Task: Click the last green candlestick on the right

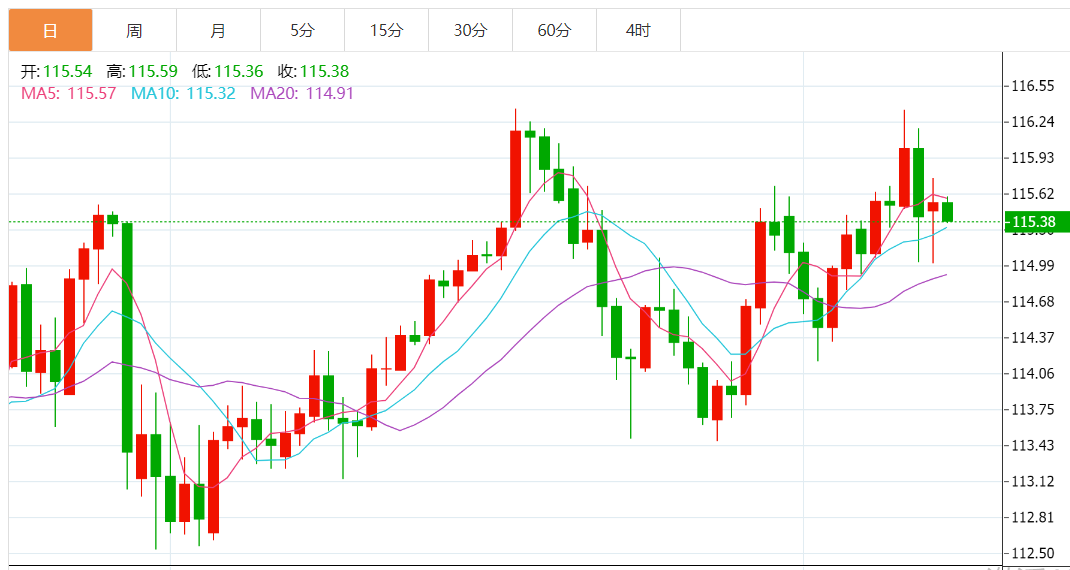Action: pyautogui.click(x=947, y=211)
